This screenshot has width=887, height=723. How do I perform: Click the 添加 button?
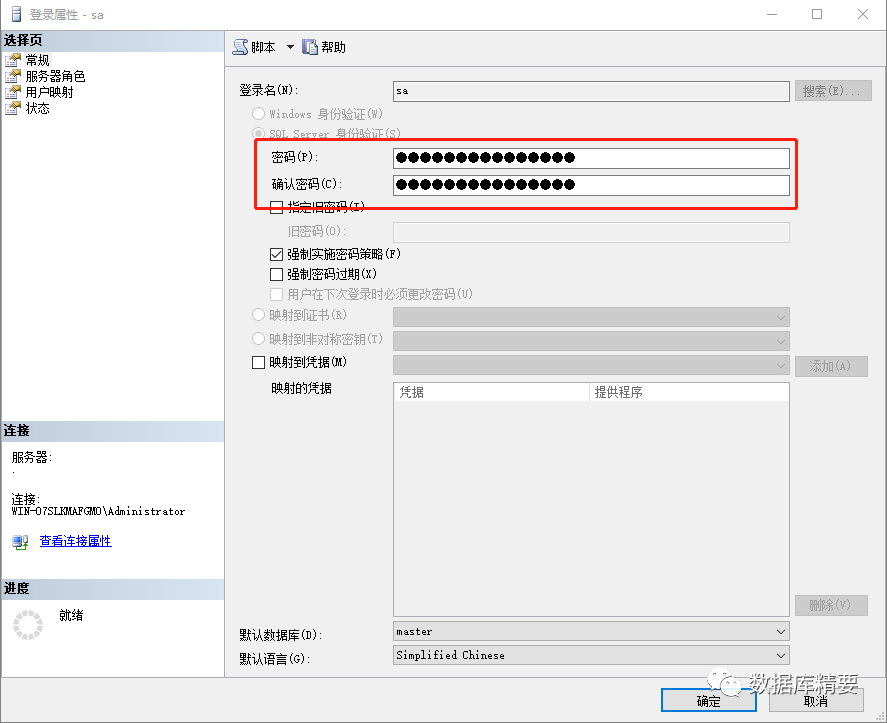[830, 366]
